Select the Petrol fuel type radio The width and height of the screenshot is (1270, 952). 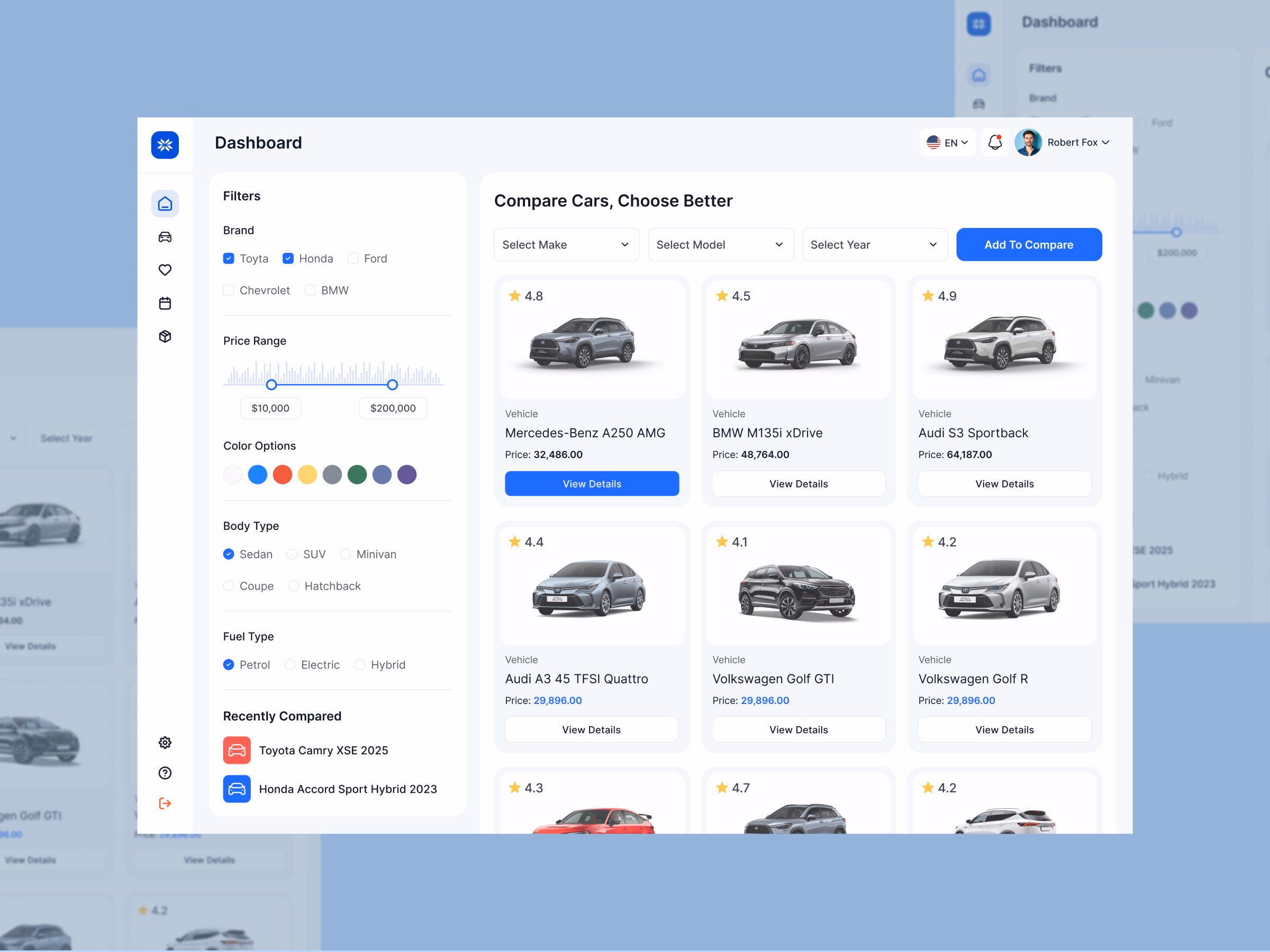229,664
